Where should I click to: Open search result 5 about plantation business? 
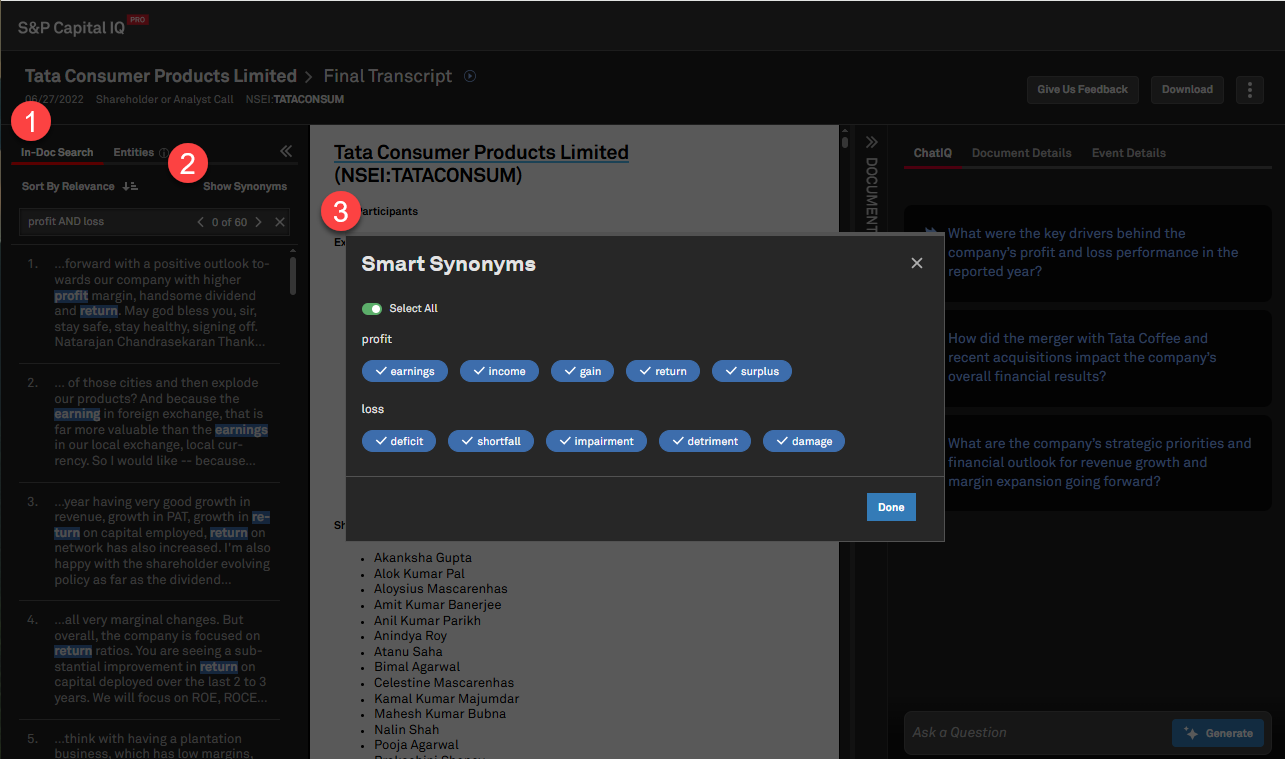pyautogui.click(x=150, y=745)
